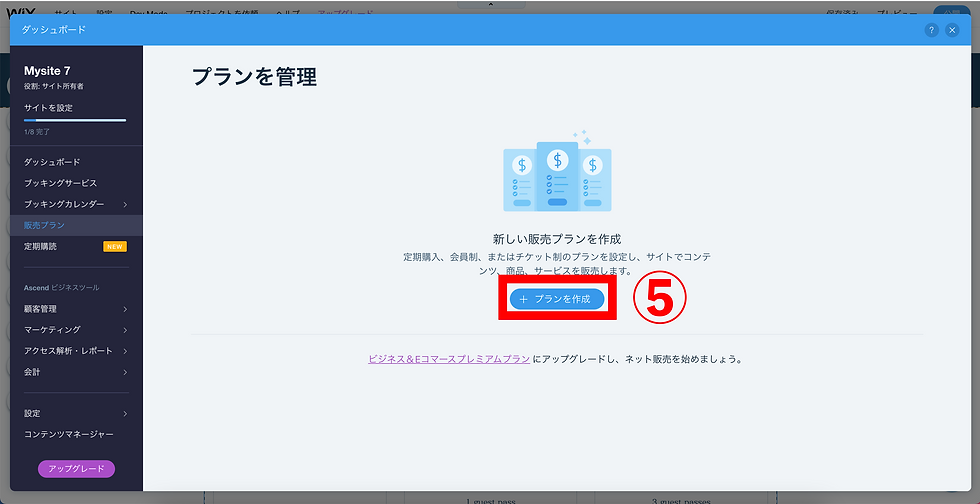Open 会計 menu item
The height and width of the screenshot is (504, 980).
[32, 372]
